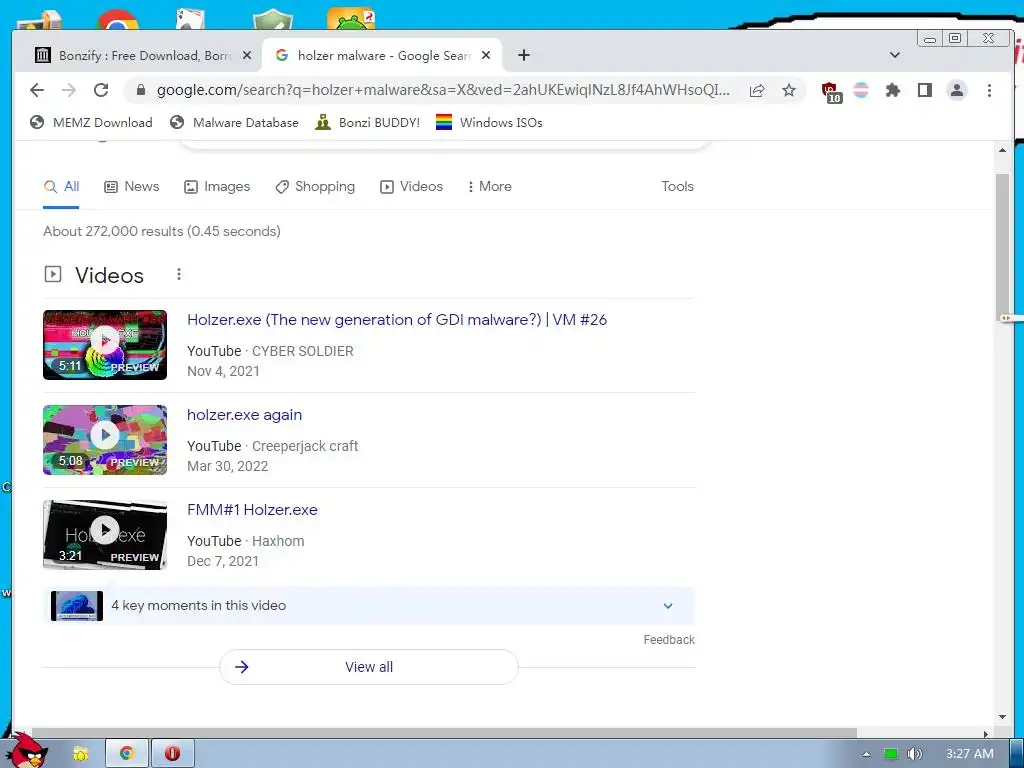Click the horizontal scrollbar thumb
The width and height of the screenshot is (1024, 768).
(x=444, y=733)
